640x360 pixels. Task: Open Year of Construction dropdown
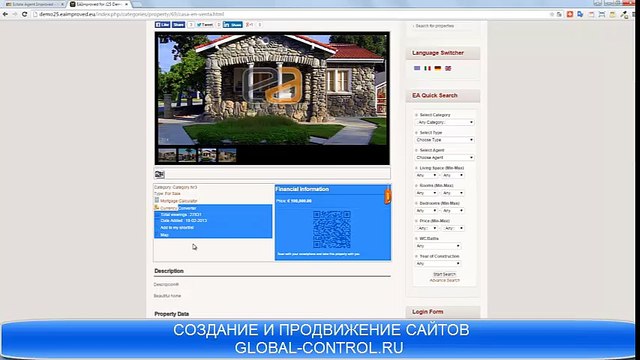tap(438, 264)
